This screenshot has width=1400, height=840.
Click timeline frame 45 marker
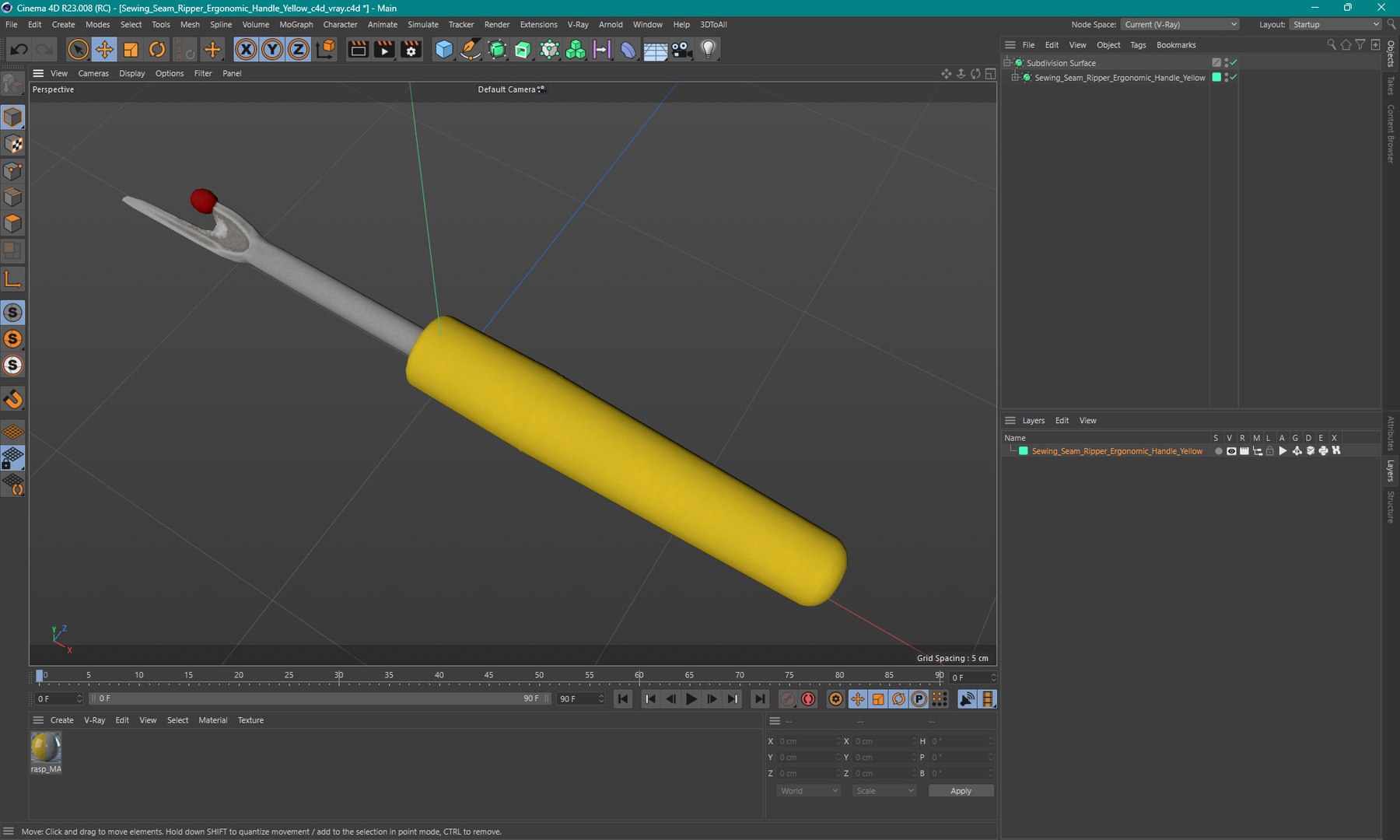tap(488, 676)
